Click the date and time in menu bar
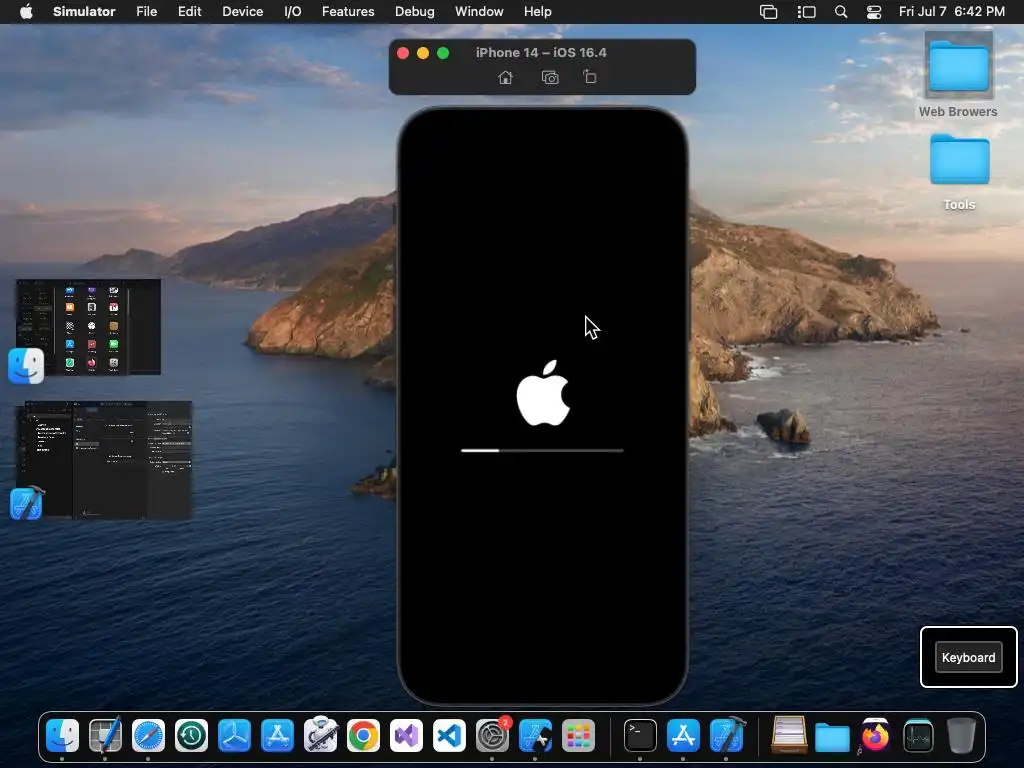Image resolution: width=1024 pixels, height=768 pixels. click(x=952, y=12)
